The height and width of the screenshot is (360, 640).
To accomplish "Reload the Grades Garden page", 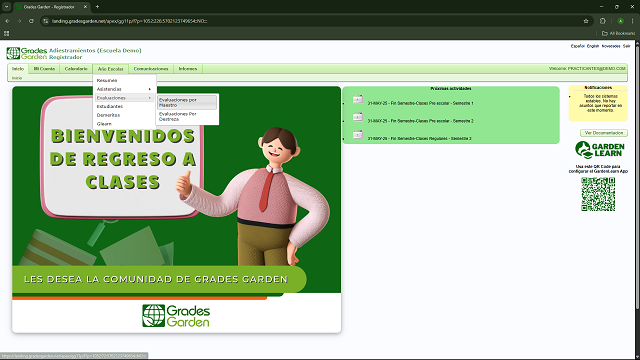I will coord(31,21).
